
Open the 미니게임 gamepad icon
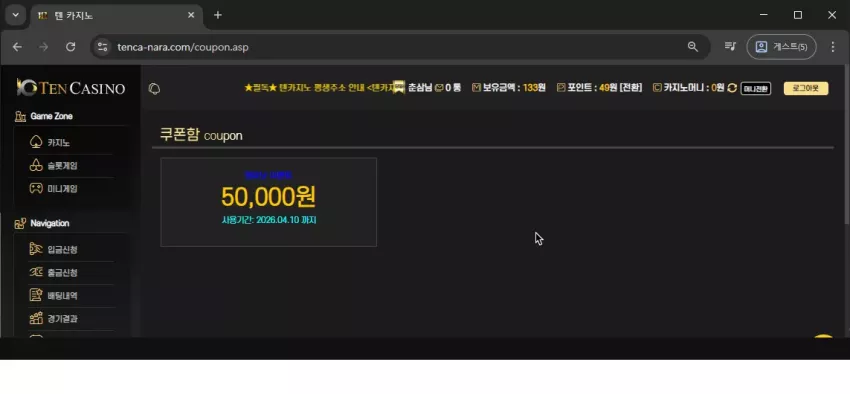point(36,189)
